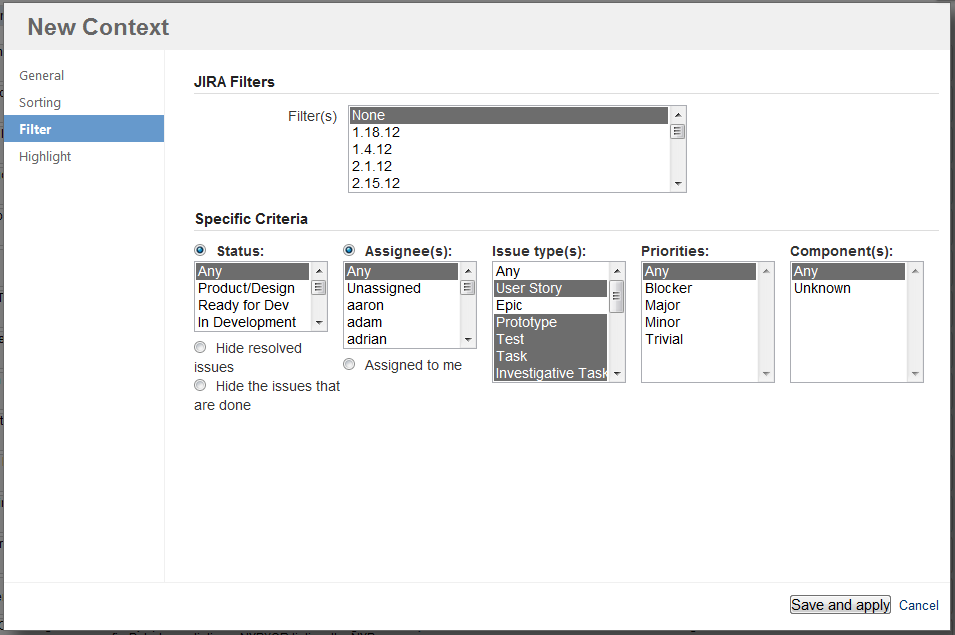Select assignee aaron
This screenshot has height=635, width=955.
pyautogui.click(x=401, y=306)
